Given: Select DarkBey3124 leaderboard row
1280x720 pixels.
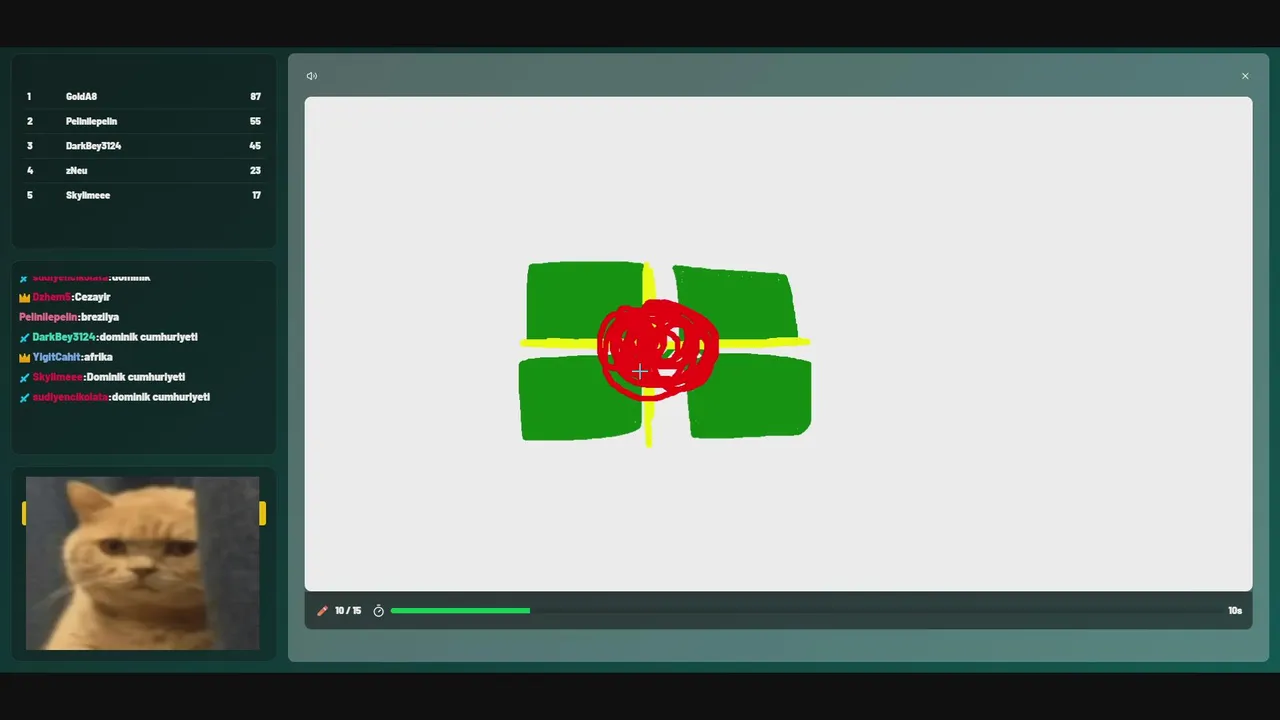Looking at the screenshot, I should coord(144,146).
